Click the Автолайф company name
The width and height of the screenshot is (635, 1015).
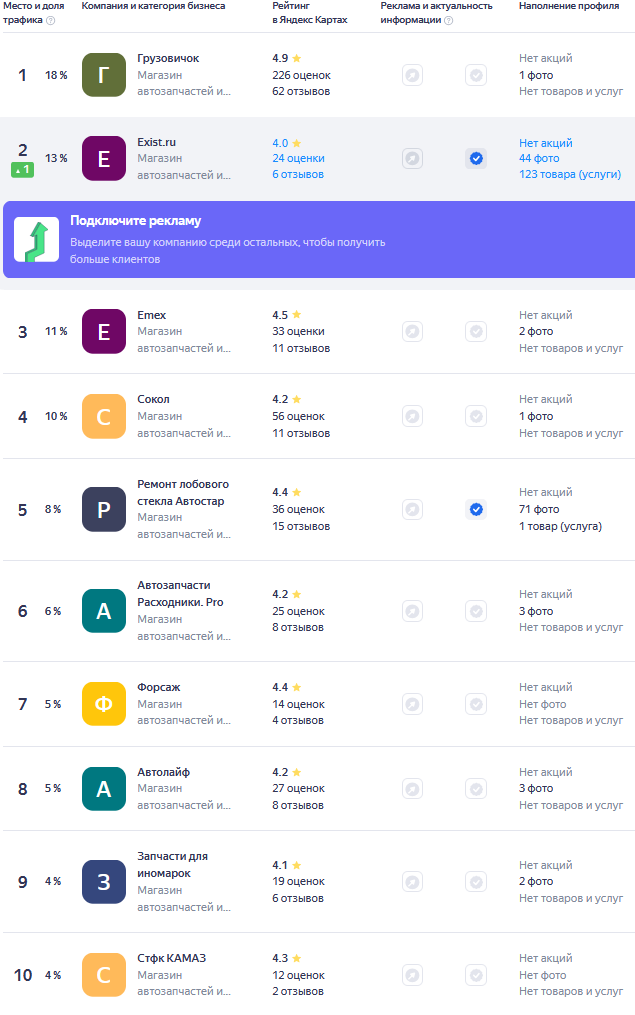click(164, 772)
